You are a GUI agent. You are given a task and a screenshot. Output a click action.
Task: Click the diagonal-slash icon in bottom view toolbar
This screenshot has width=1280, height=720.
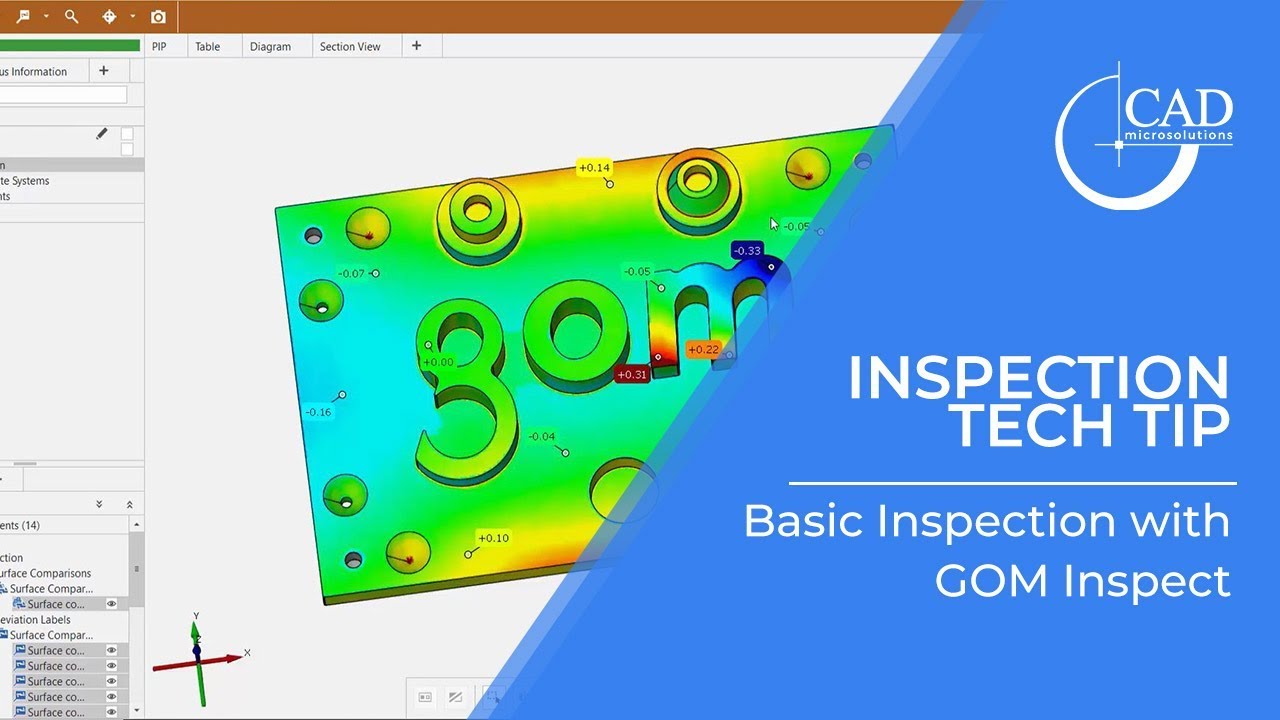pyautogui.click(x=455, y=697)
